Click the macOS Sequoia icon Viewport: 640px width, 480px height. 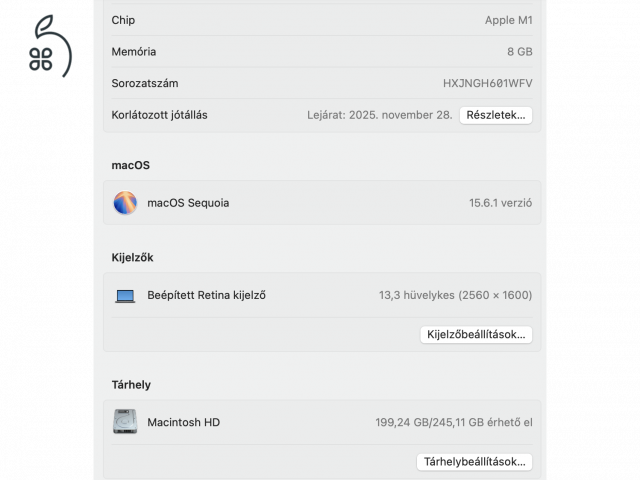click(x=125, y=203)
